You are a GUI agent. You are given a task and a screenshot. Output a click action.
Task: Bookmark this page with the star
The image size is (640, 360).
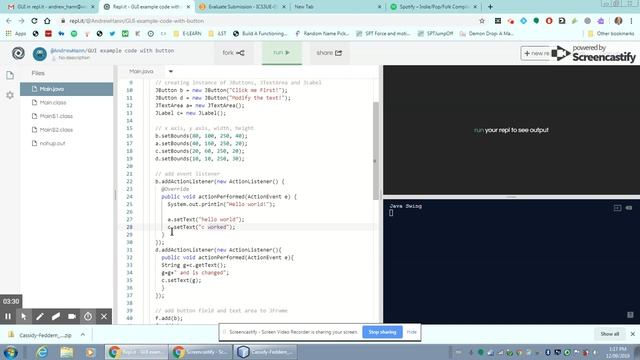(482, 21)
